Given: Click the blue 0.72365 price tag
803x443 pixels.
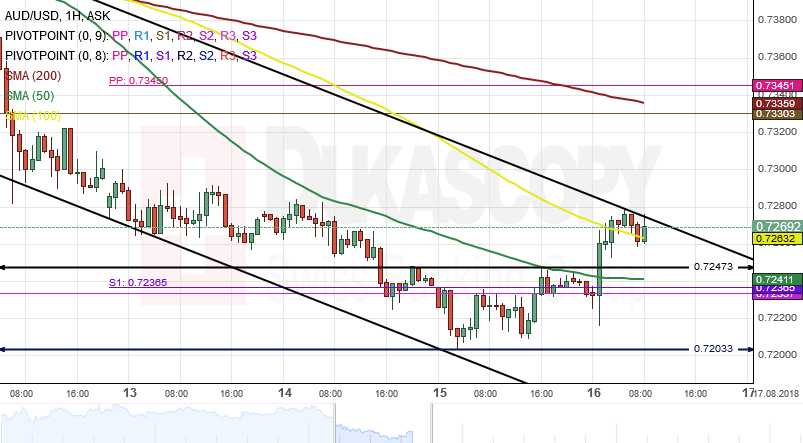Looking at the screenshot, I should 776,288.
